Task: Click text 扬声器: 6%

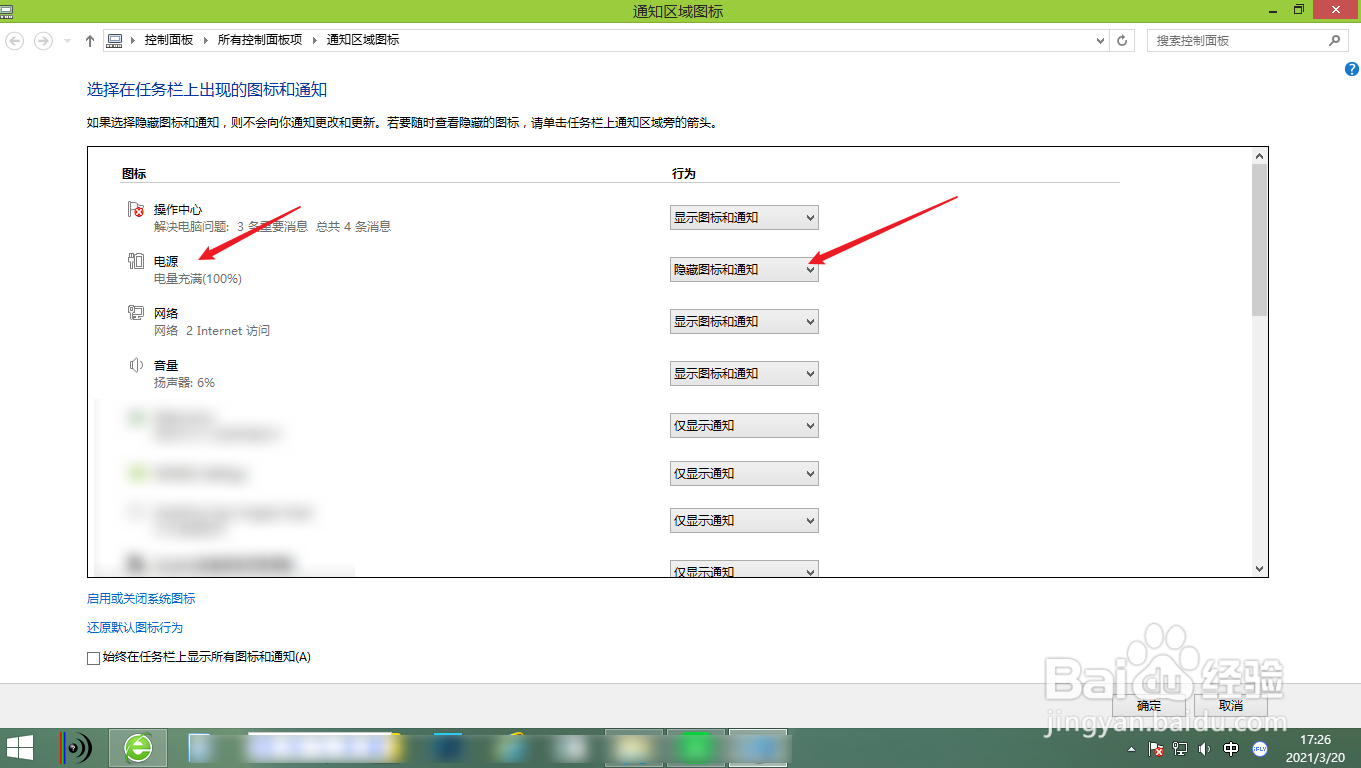Action: (184, 383)
